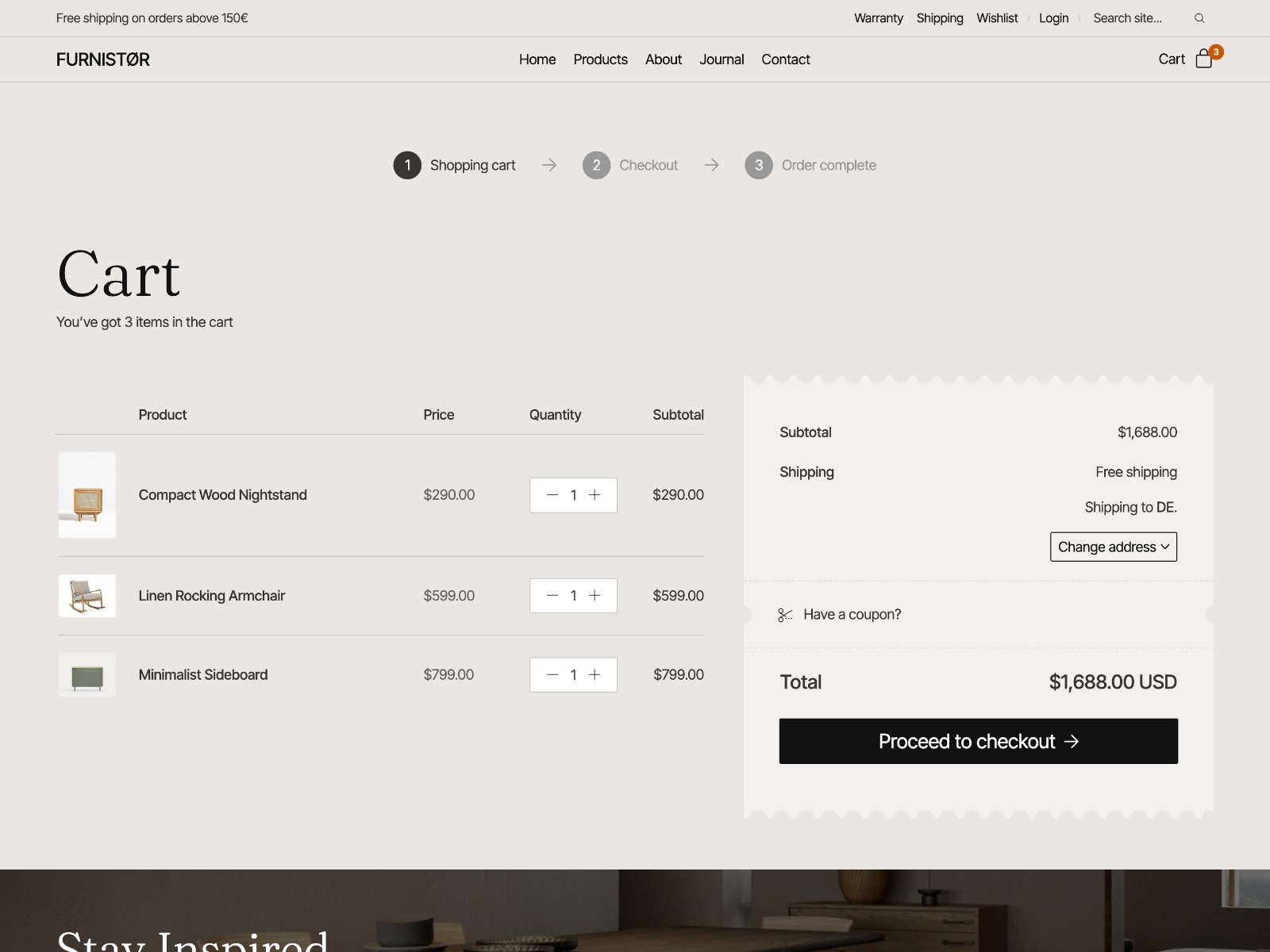Image resolution: width=1270 pixels, height=952 pixels.
Task: Click the FURNISTØR logo
Action: (103, 59)
